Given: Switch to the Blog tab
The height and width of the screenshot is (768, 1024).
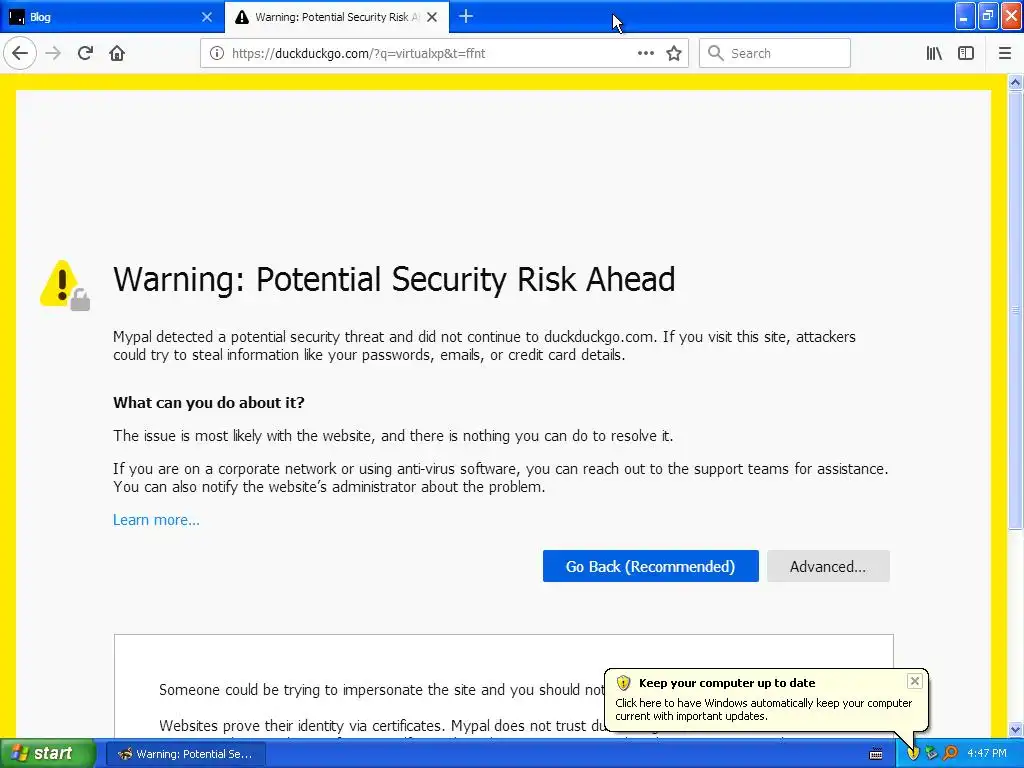Looking at the screenshot, I should [x=112, y=17].
